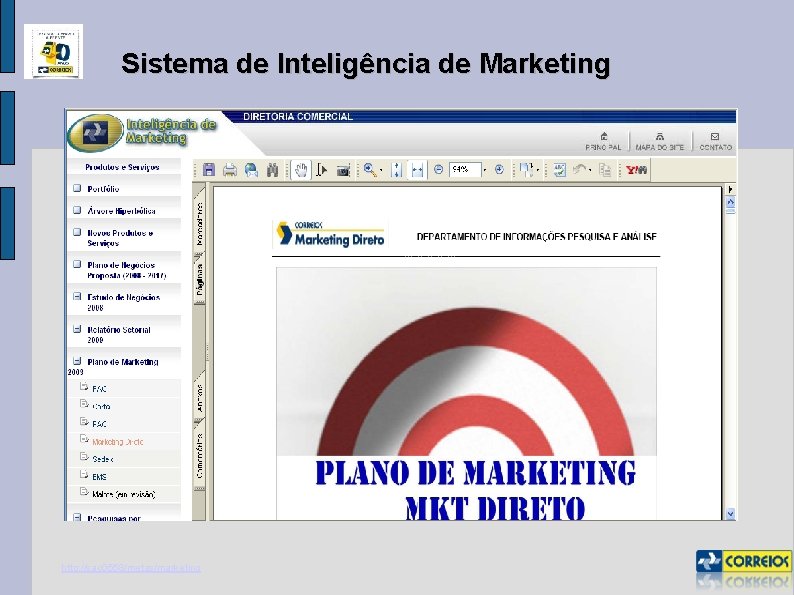Click the zoom in plus button

[499, 170]
